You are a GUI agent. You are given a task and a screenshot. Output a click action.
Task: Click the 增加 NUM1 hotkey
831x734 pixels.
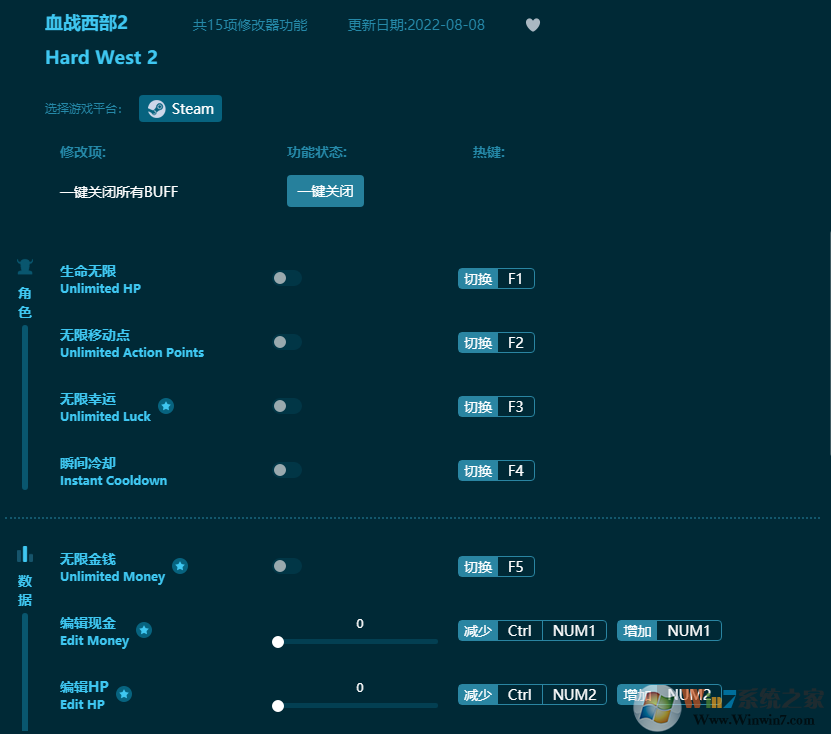click(x=669, y=631)
